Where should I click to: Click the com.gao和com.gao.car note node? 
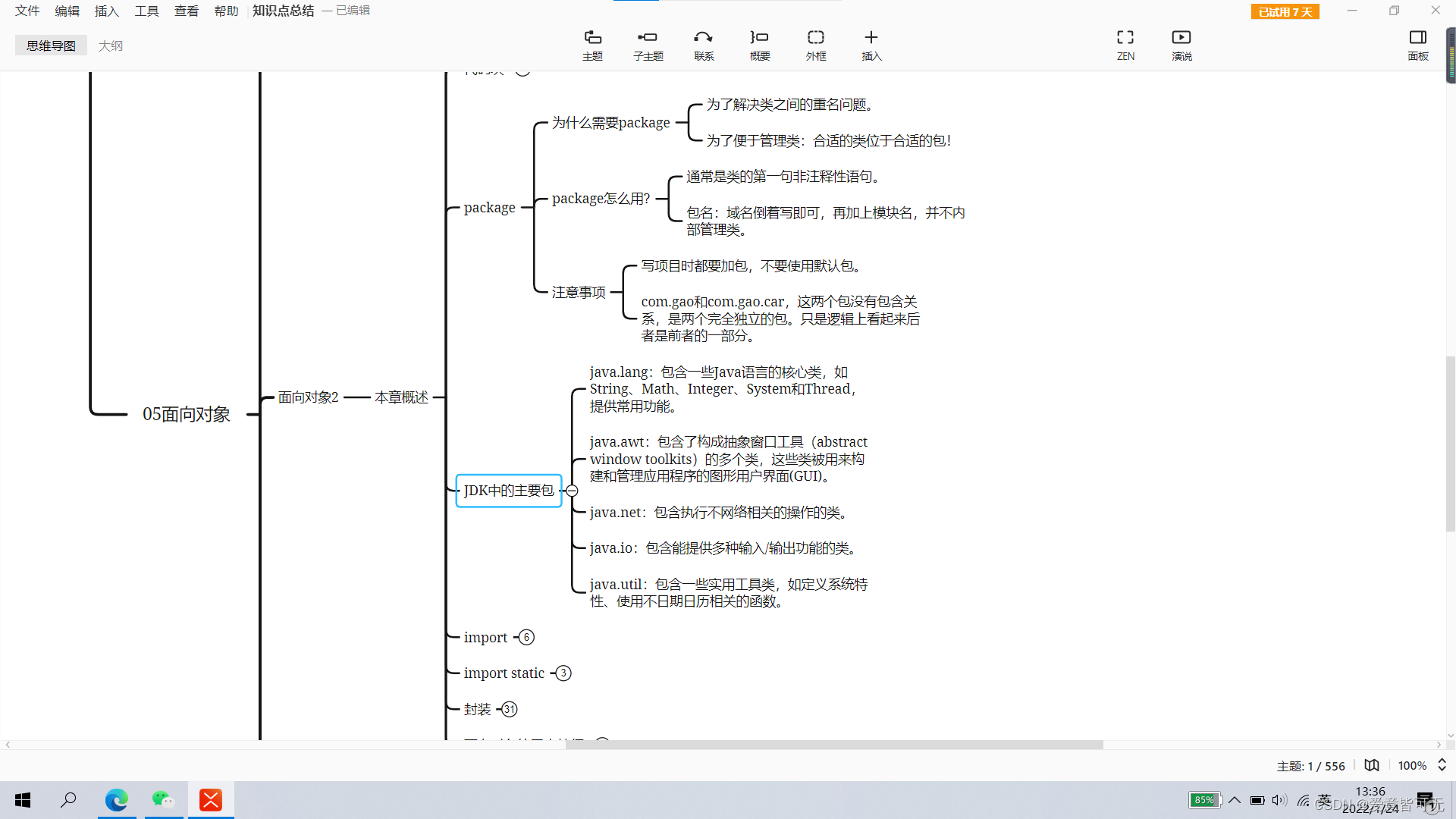click(x=780, y=318)
